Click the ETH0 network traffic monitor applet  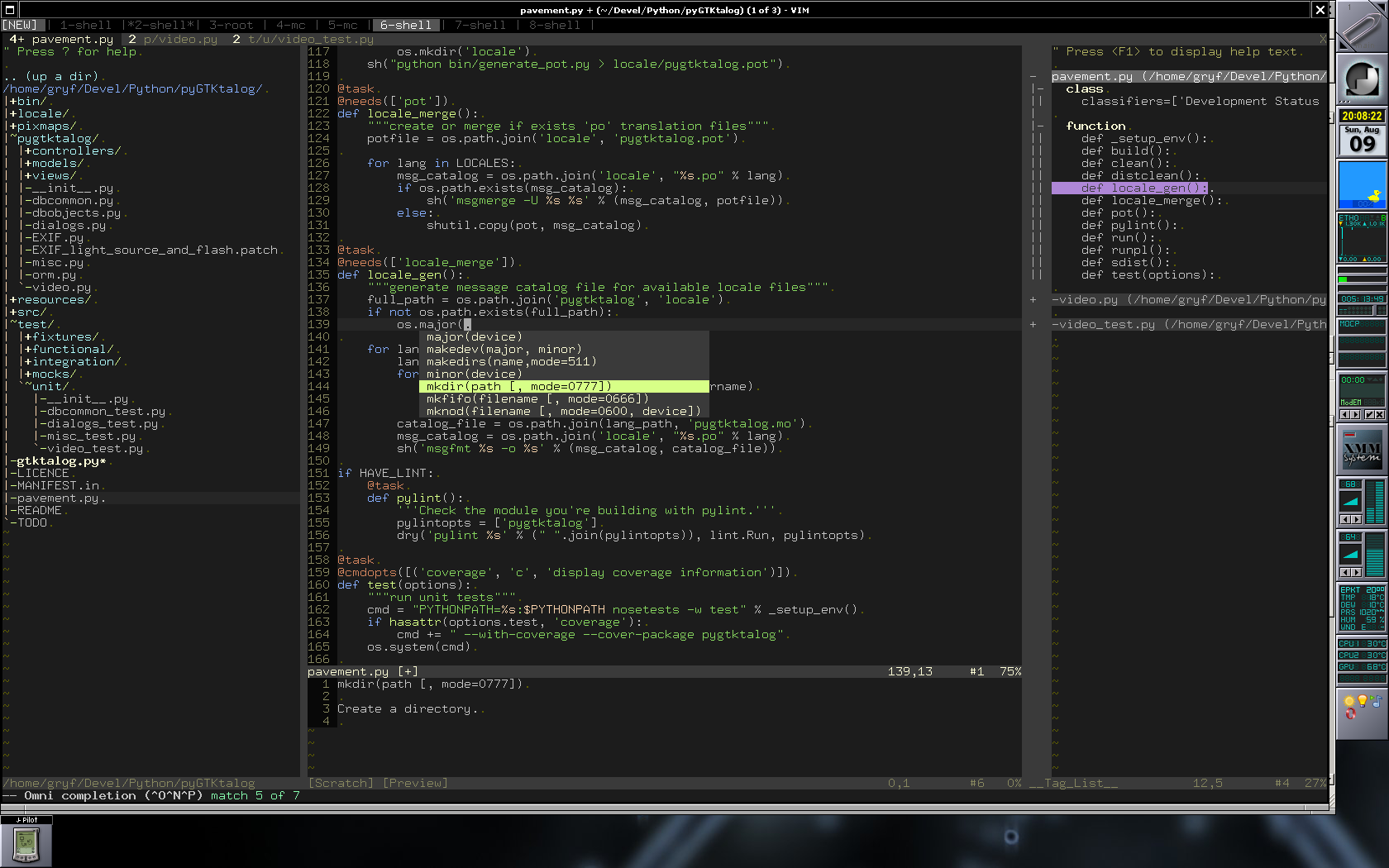click(1362, 238)
